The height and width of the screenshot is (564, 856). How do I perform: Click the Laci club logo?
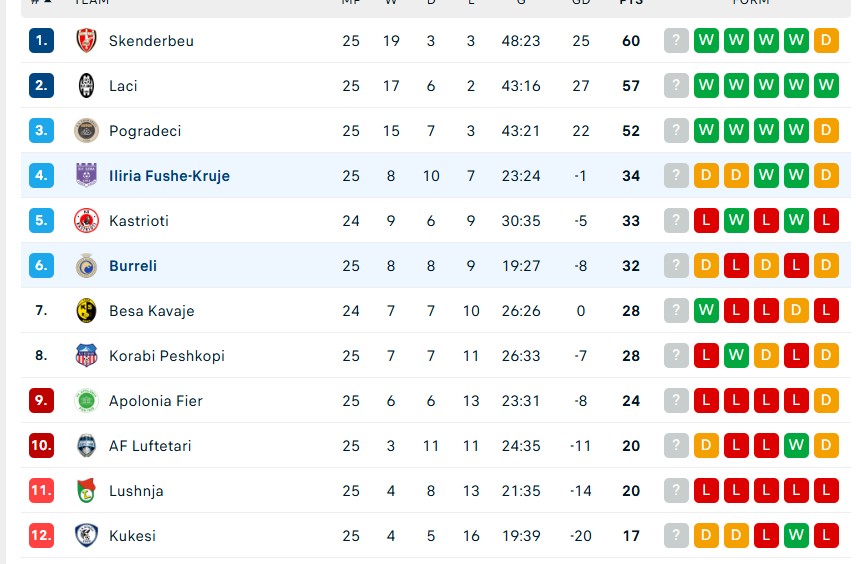[87, 86]
